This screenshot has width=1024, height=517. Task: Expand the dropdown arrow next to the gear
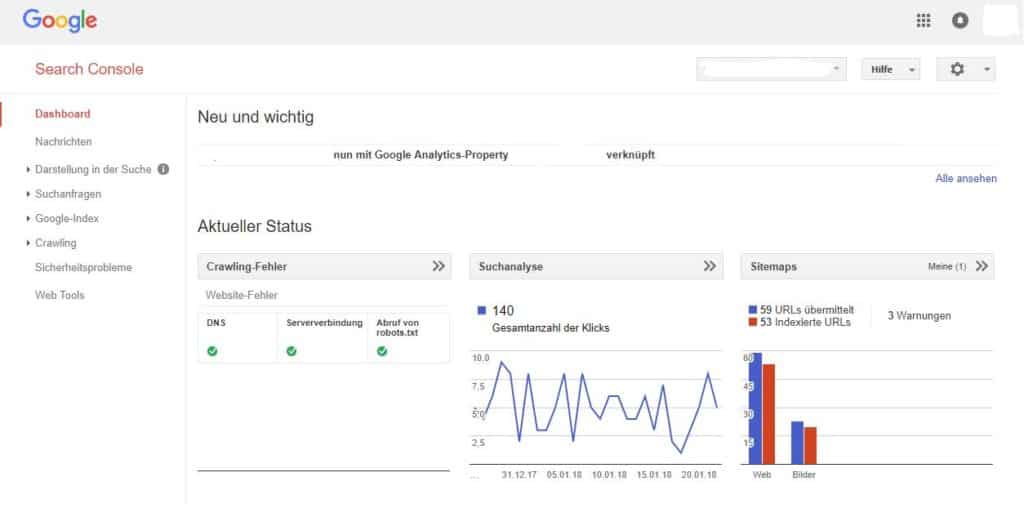coord(987,69)
